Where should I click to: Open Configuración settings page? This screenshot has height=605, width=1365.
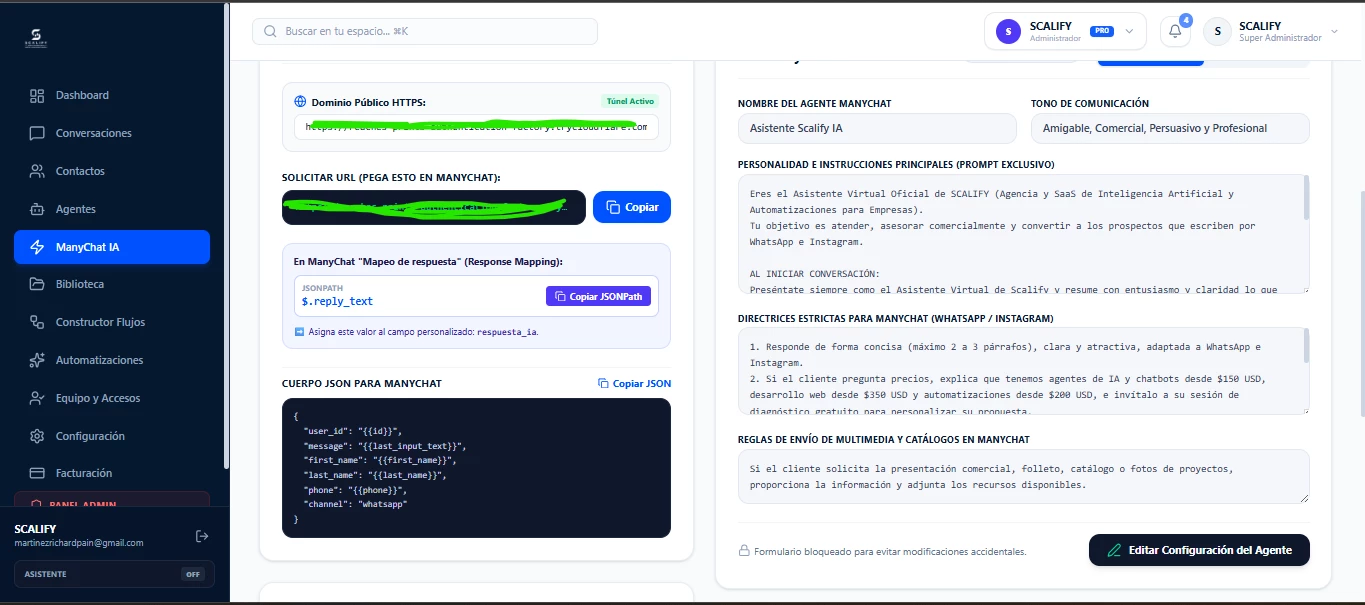coord(112,436)
